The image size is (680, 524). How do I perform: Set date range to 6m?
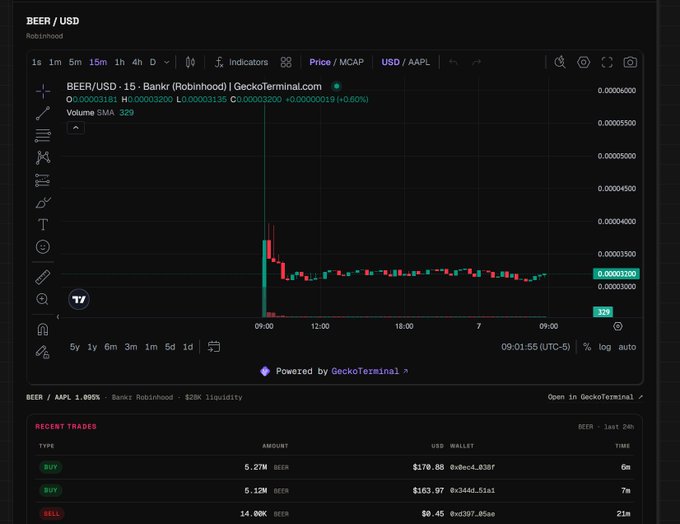(111, 347)
